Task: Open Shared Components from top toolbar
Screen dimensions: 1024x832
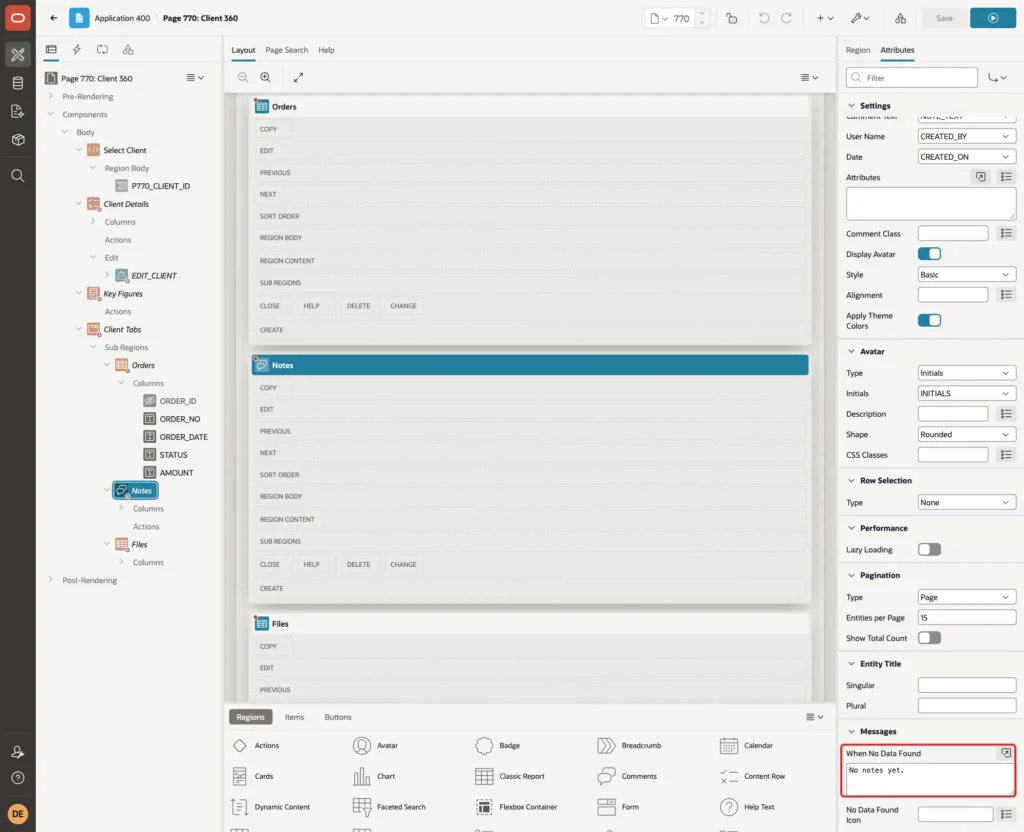Action: [900, 18]
